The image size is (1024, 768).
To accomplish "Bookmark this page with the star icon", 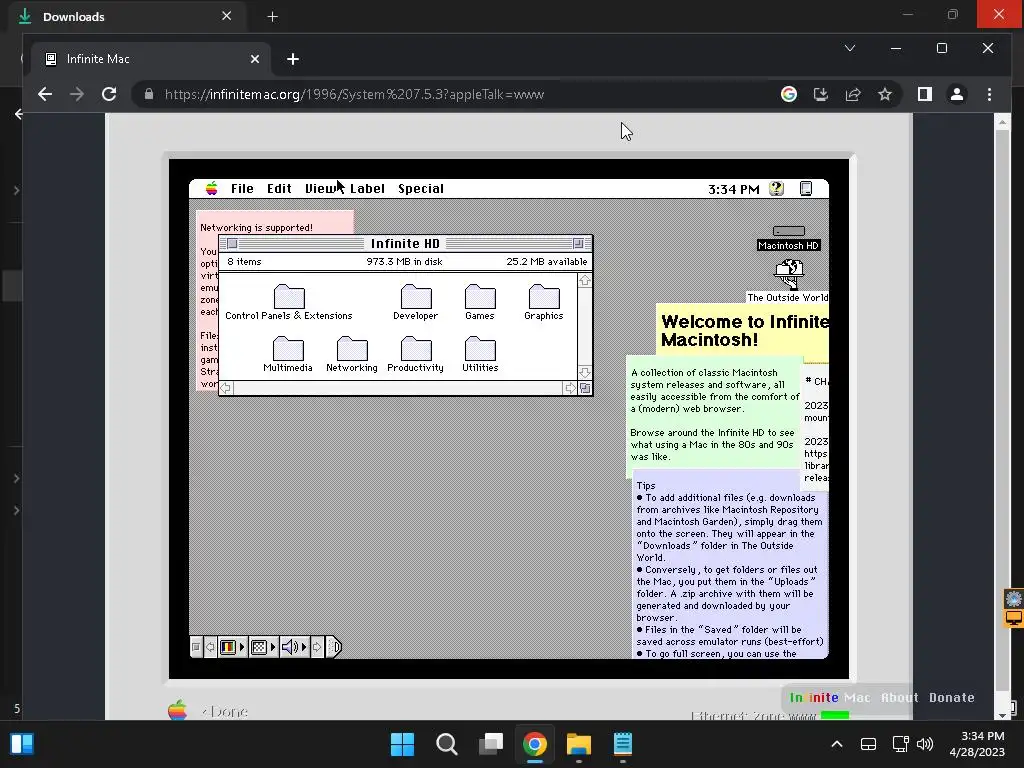I will [885, 94].
